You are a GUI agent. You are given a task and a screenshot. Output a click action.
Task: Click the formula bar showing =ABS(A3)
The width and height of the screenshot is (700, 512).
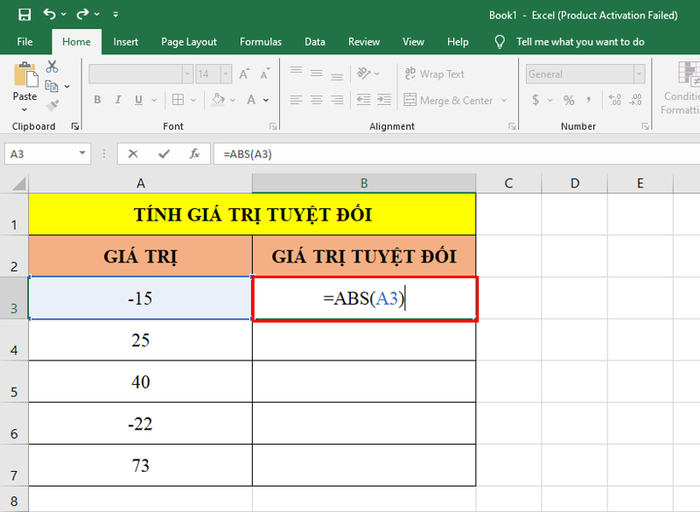(x=457, y=154)
